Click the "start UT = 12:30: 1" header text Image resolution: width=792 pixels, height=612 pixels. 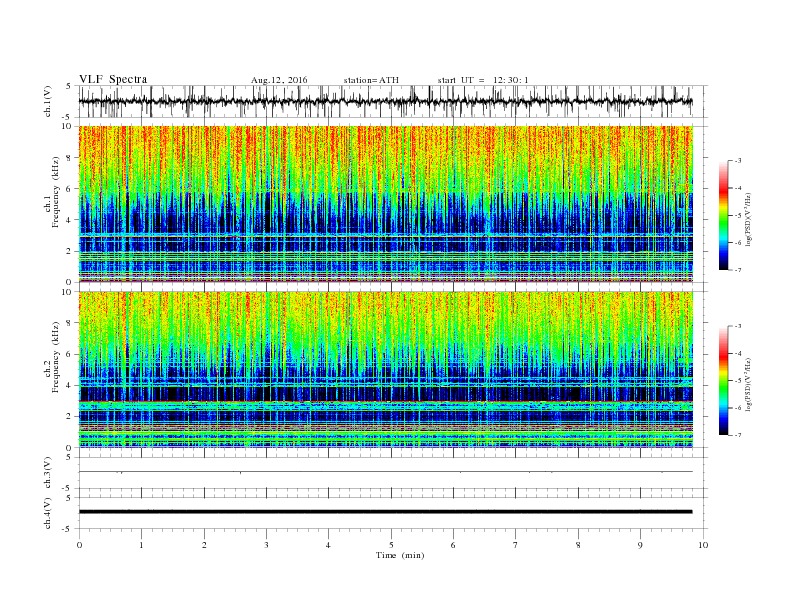(483, 80)
